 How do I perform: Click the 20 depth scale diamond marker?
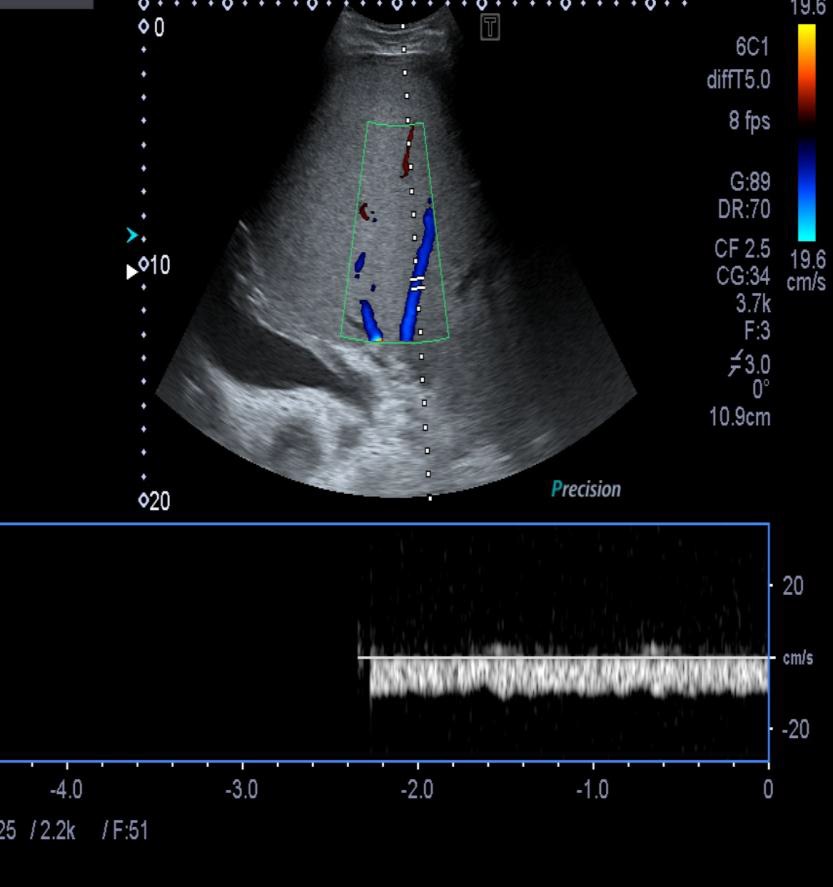pyautogui.click(x=144, y=500)
